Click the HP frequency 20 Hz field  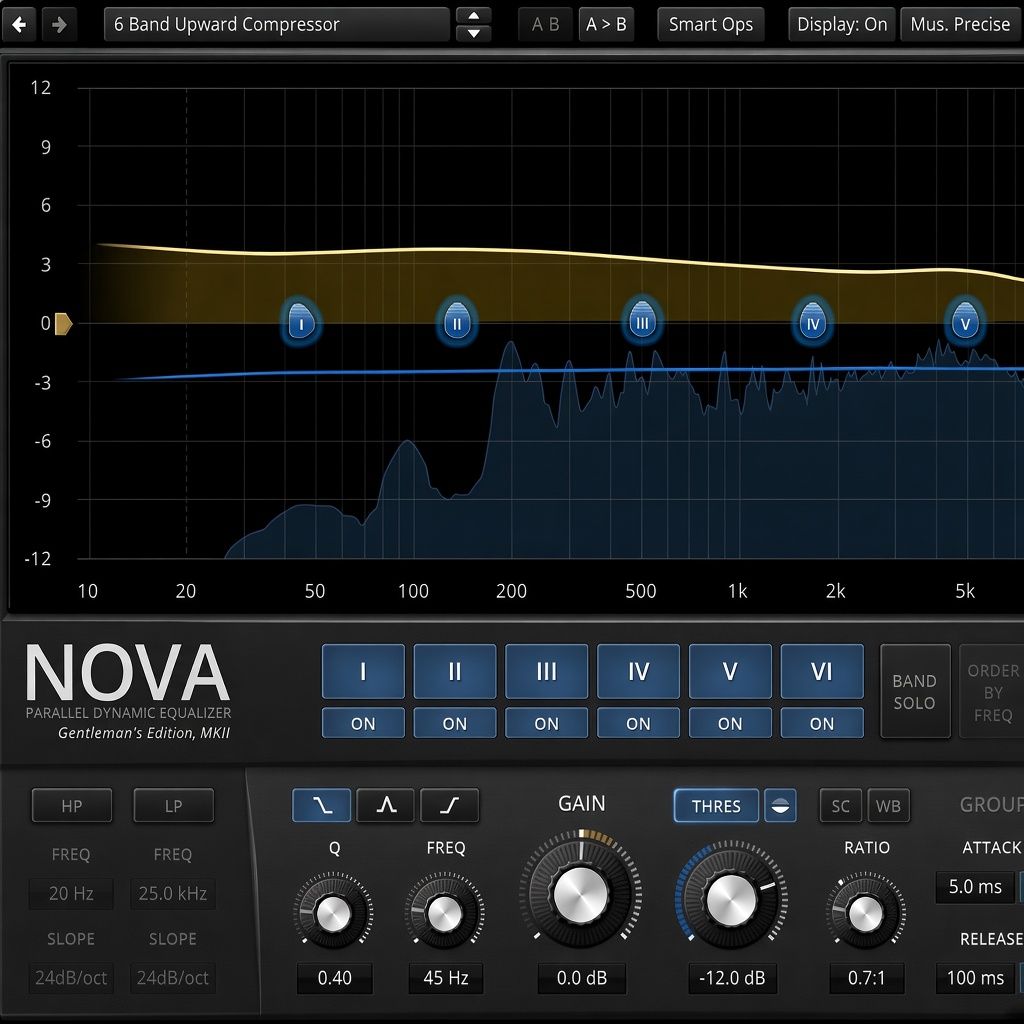71,893
